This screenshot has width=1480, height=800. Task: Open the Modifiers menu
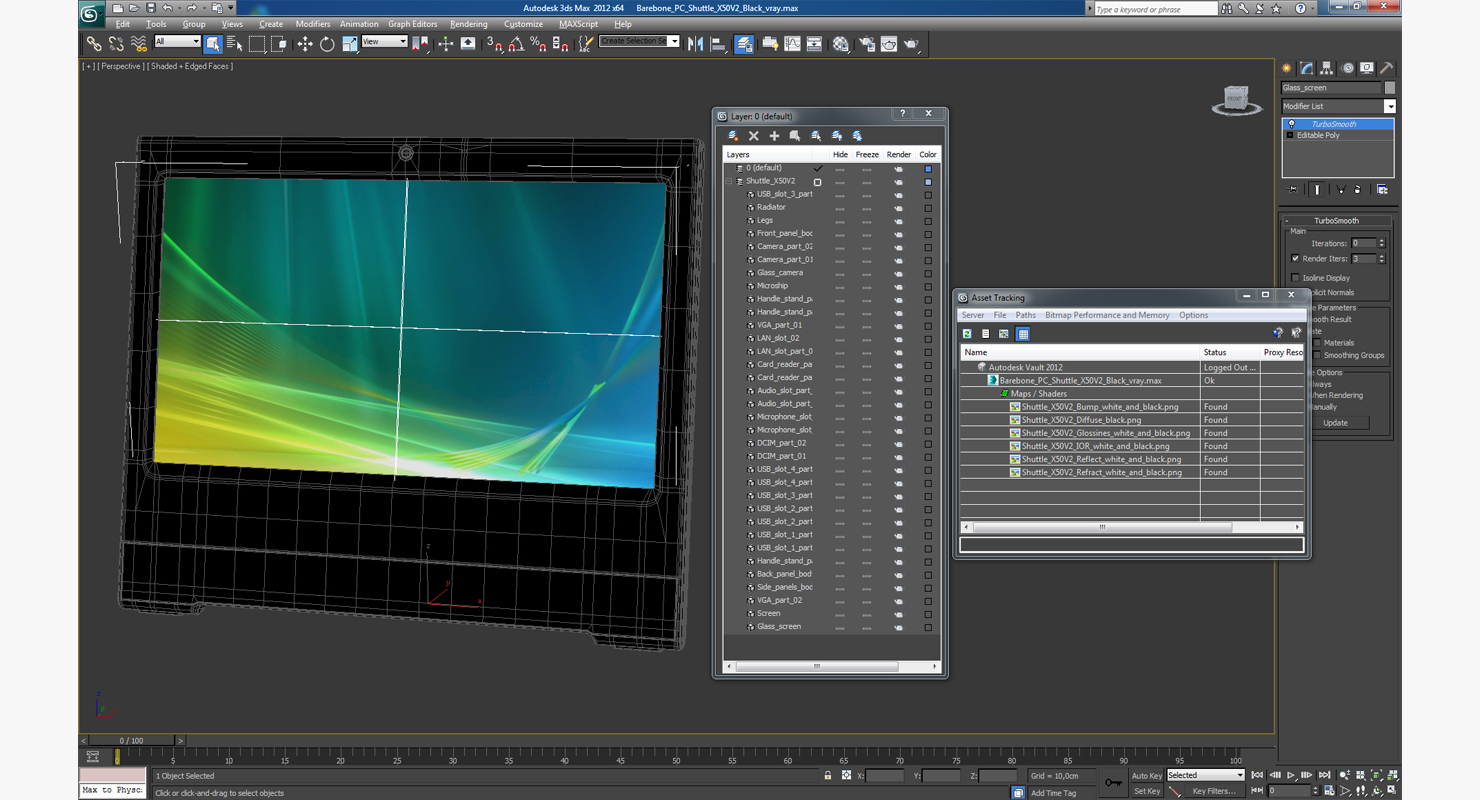[313, 24]
